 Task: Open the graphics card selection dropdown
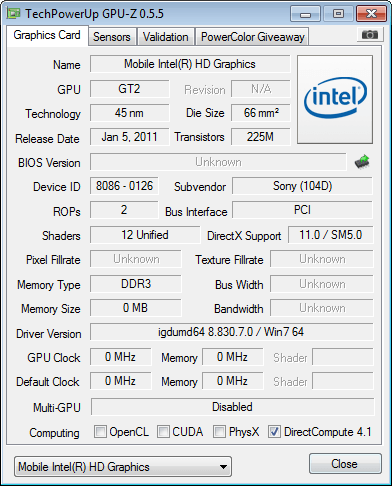pos(123,467)
